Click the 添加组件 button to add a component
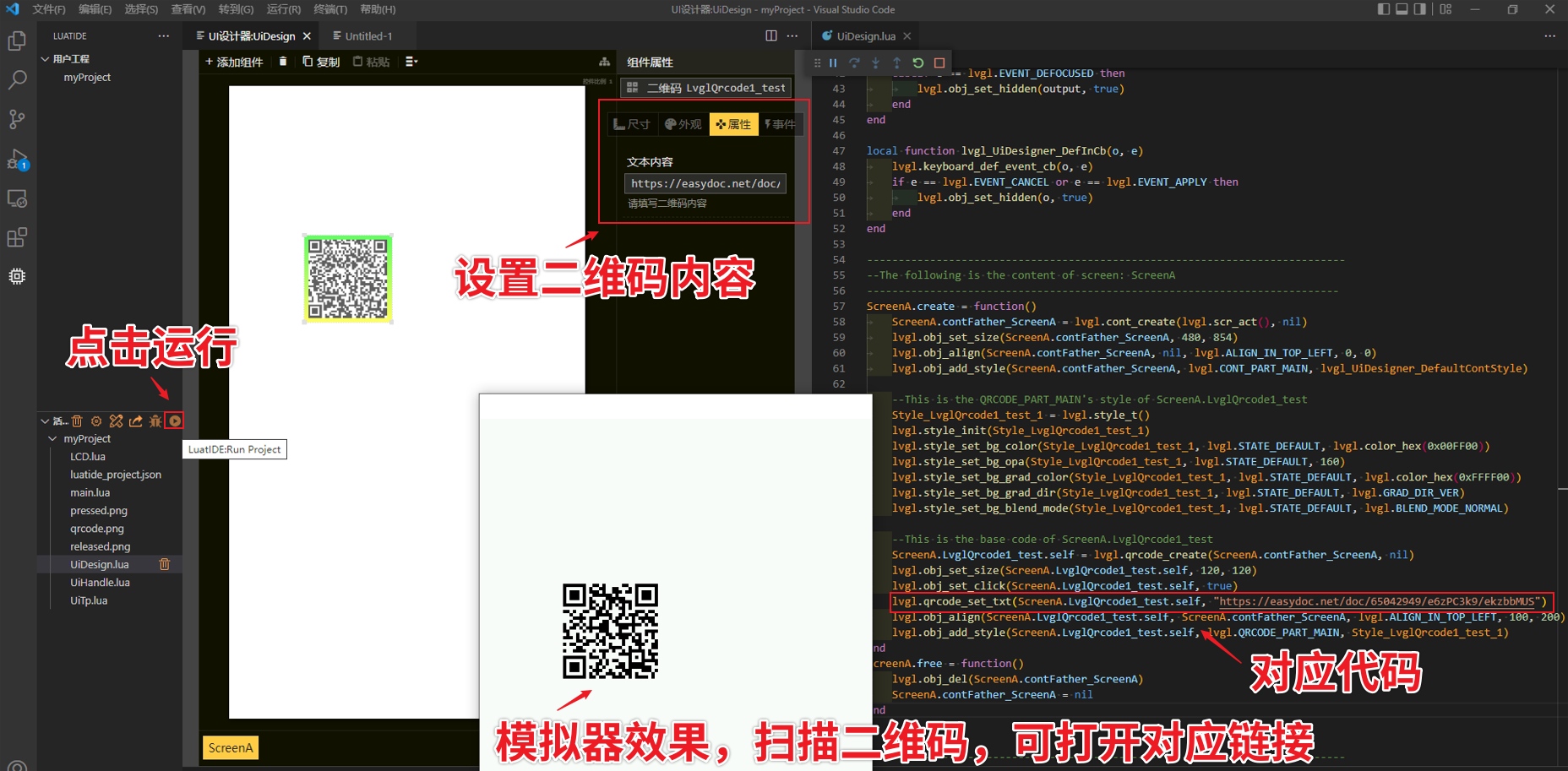Image resolution: width=1568 pixels, height=771 pixels. (x=233, y=61)
